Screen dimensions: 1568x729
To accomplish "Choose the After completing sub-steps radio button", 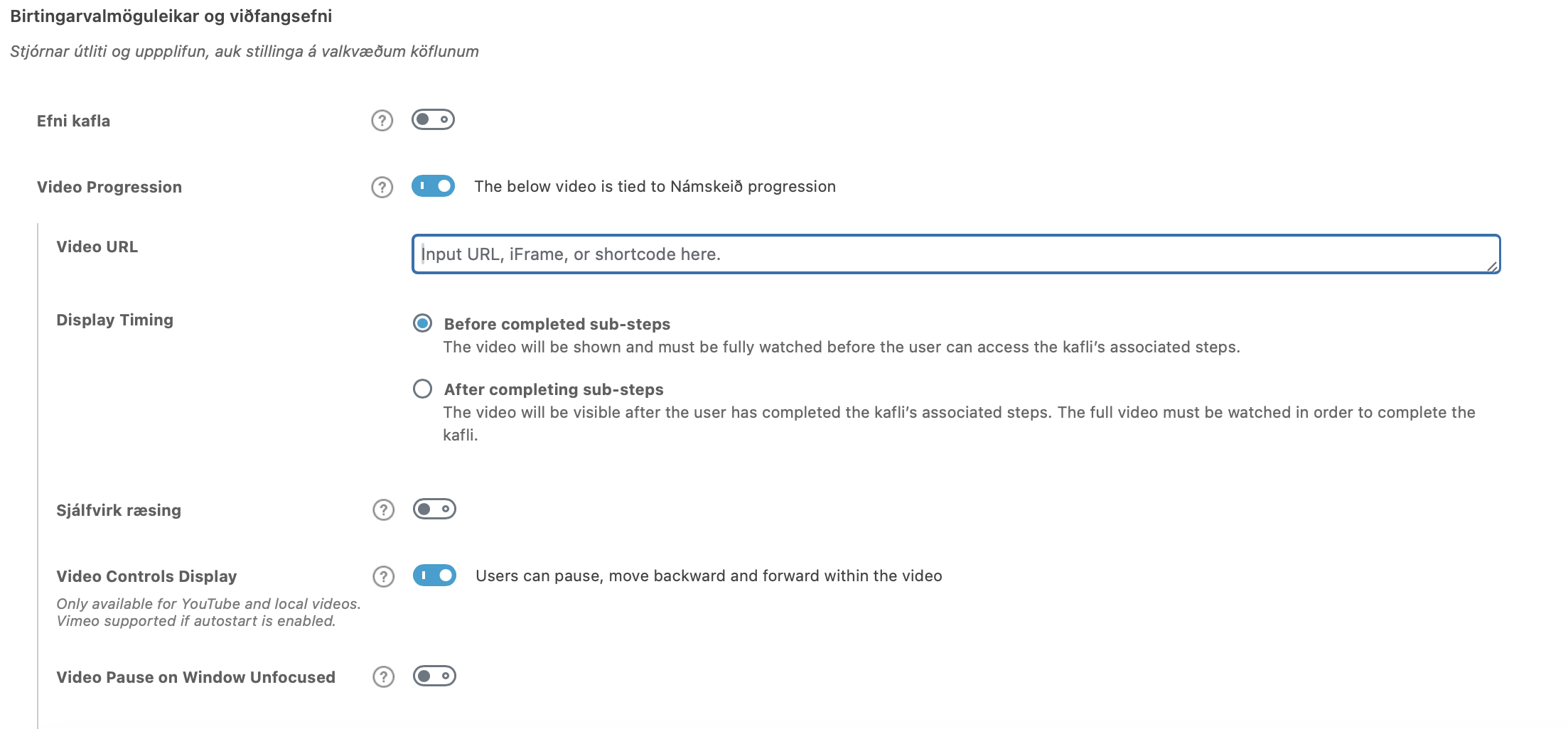I will (422, 389).
